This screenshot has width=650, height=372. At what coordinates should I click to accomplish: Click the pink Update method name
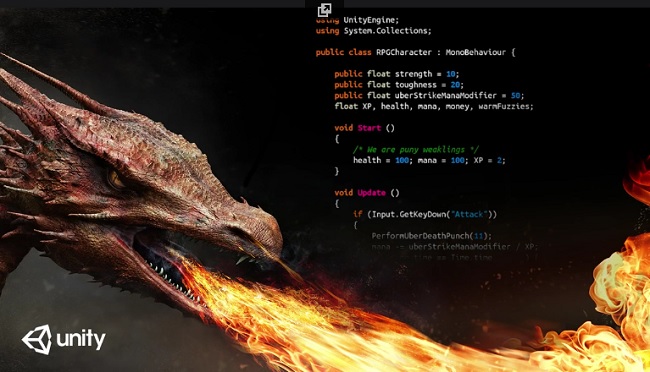tap(371, 192)
